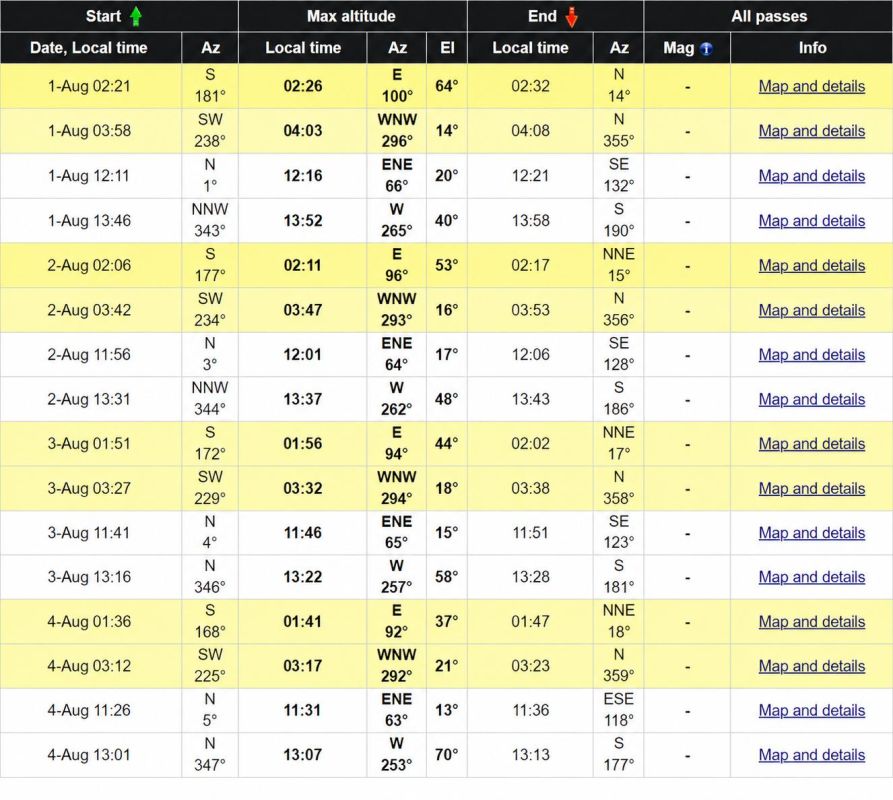Click max altitude time '11:46'
Screen dimensions: 893x800
point(303,532)
